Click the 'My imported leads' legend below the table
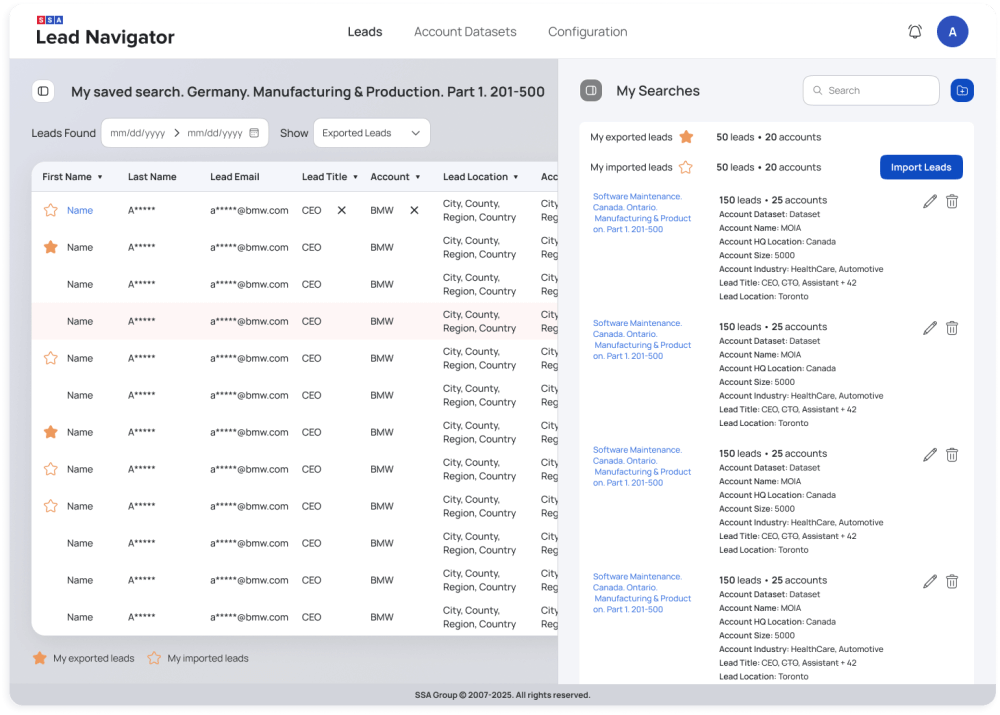 click(208, 658)
